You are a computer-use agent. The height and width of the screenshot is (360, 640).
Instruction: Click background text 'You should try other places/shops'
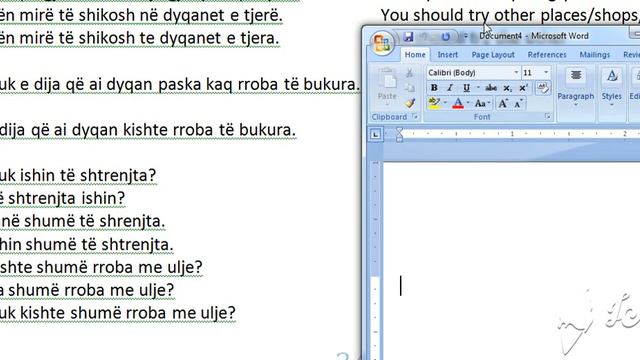pyautogui.click(x=508, y=16)
